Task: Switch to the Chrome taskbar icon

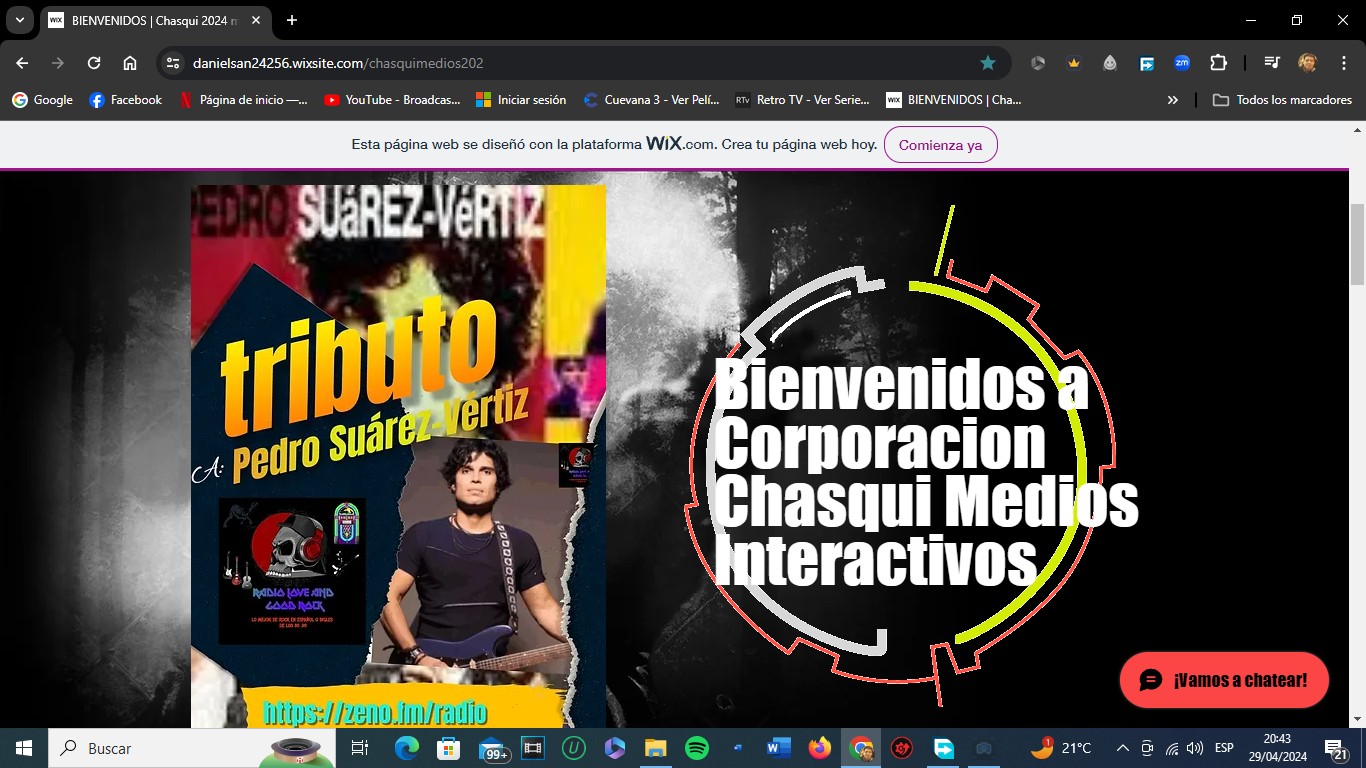Action: tap(861, 748)
